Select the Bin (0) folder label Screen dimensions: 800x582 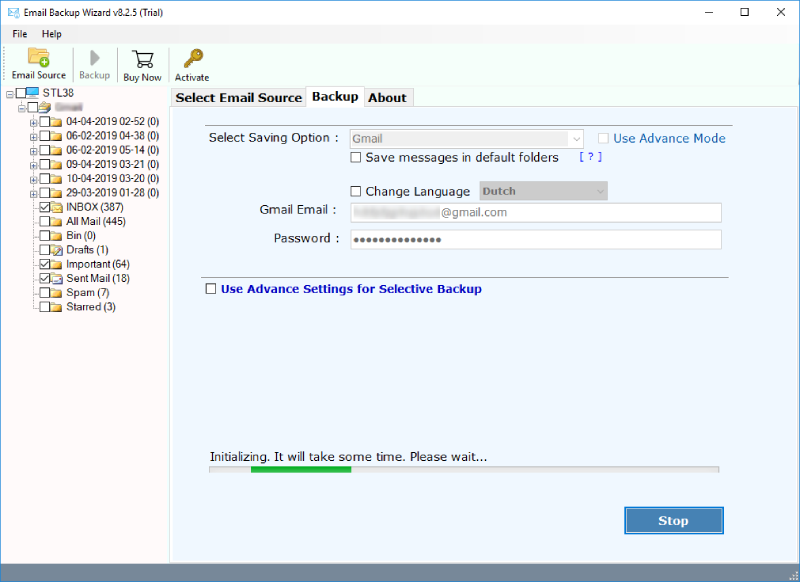pos(81,236)
